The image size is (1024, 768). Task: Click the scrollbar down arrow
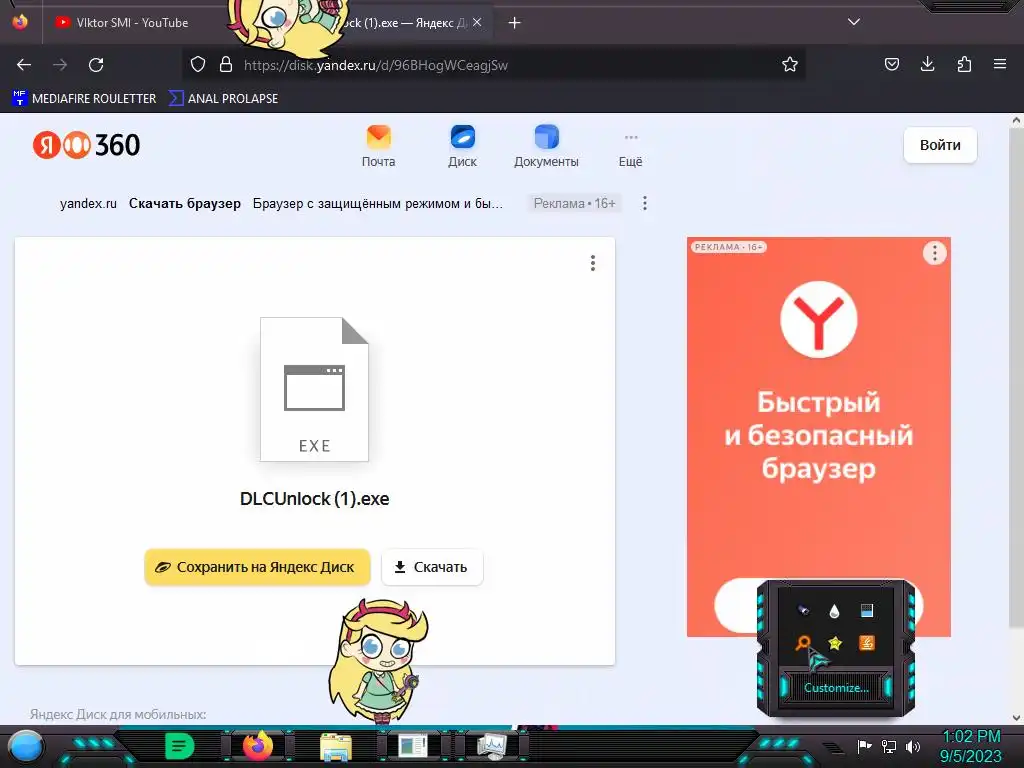(1016, 717)
